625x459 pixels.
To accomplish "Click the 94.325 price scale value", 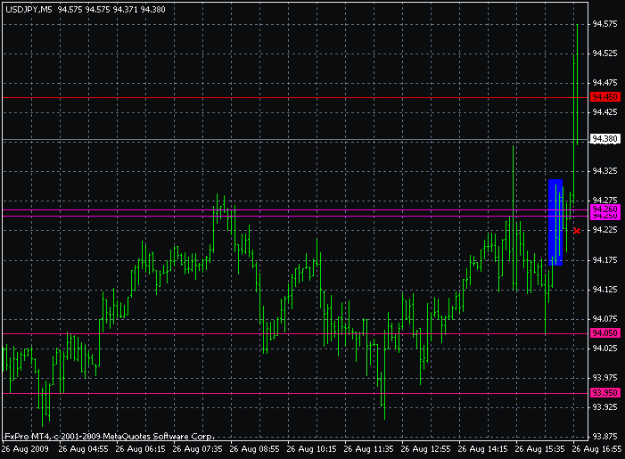I will tap(605, 171).
